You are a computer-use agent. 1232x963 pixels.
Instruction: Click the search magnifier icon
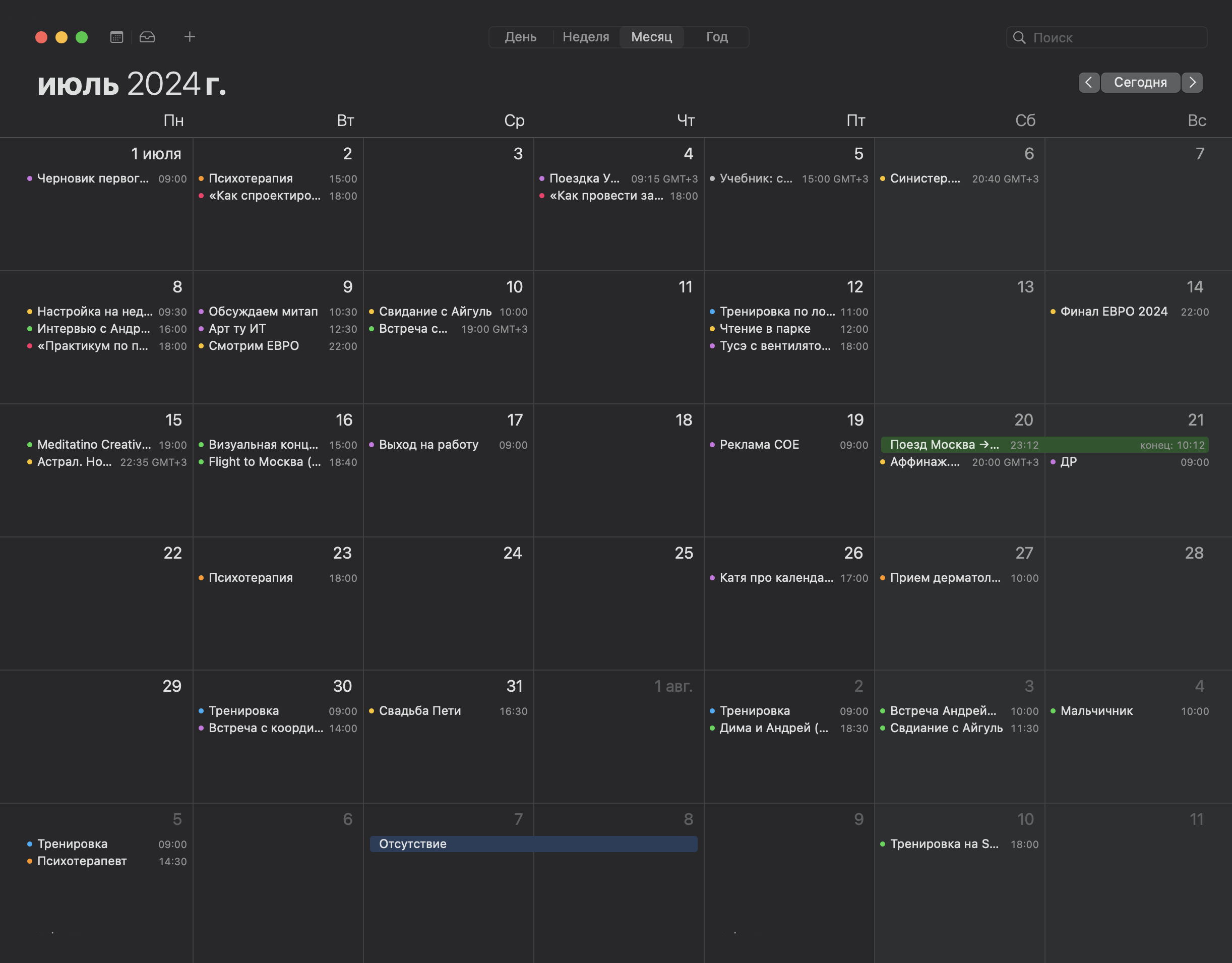point(1019,38)
